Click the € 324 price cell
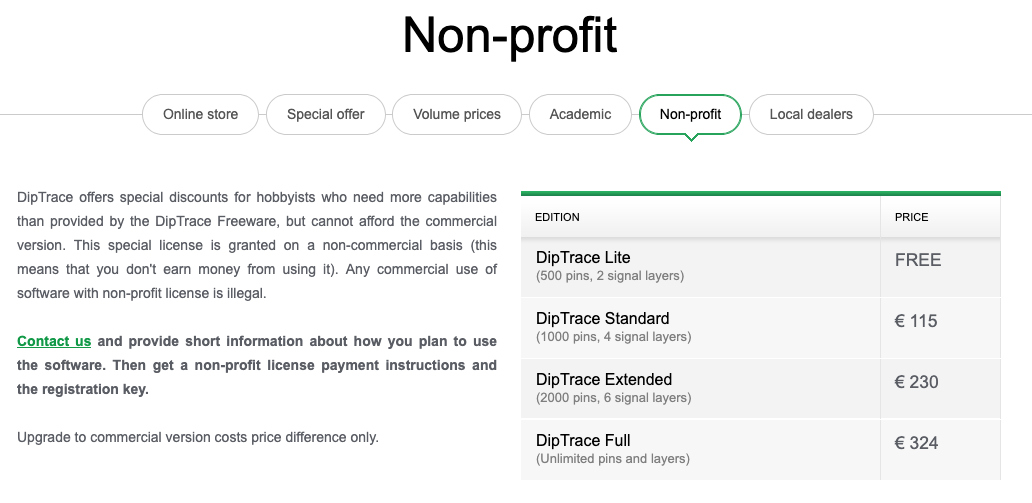Image resolution: width=1032 pixels, height=503 pixels. 917,443
